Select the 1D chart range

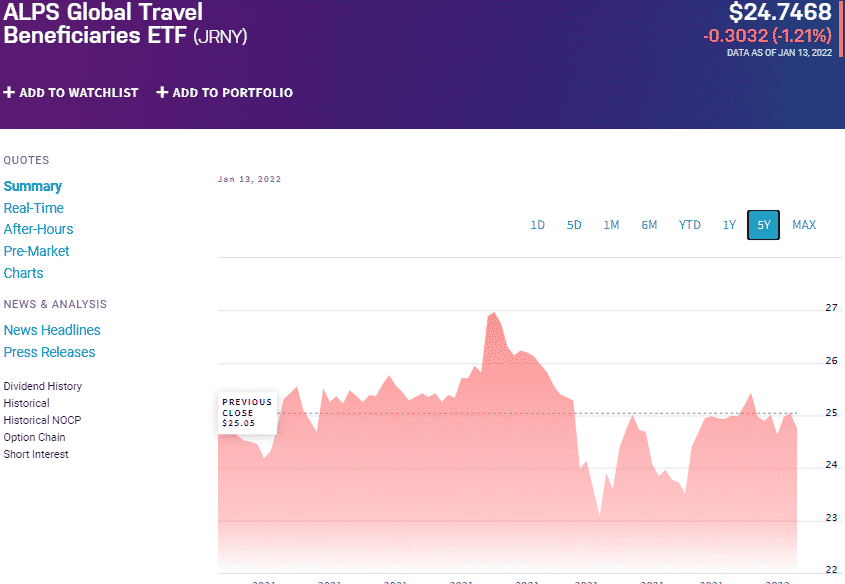tap(538, 225)
